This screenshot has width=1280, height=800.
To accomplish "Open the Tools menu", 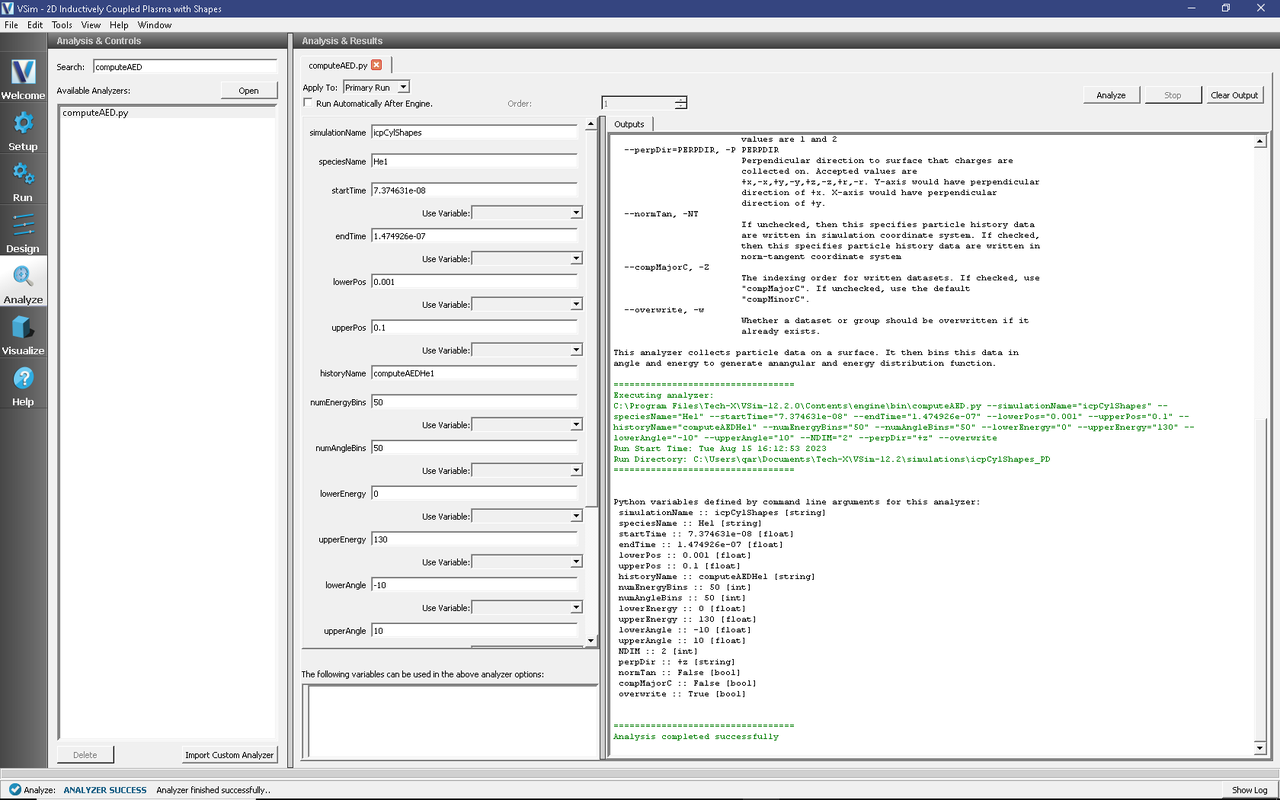I will (x=62, y=24).
